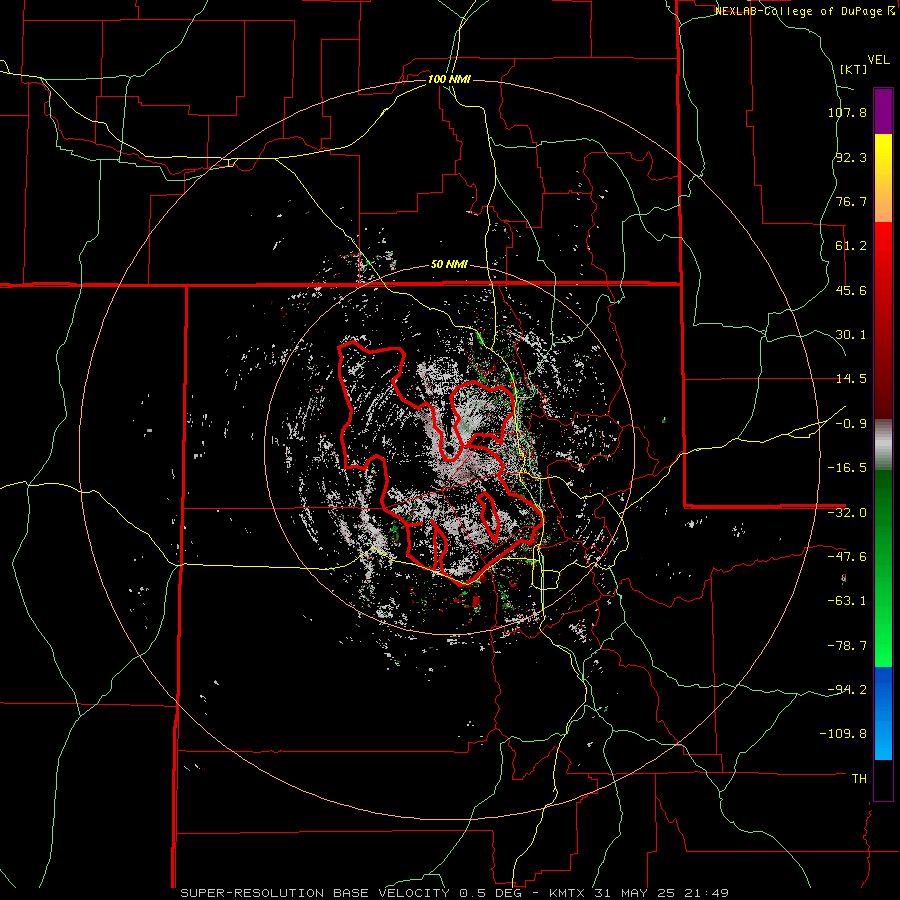Pick the yellow segment of the color bar
Screen dimensions: 900x900
883,178
